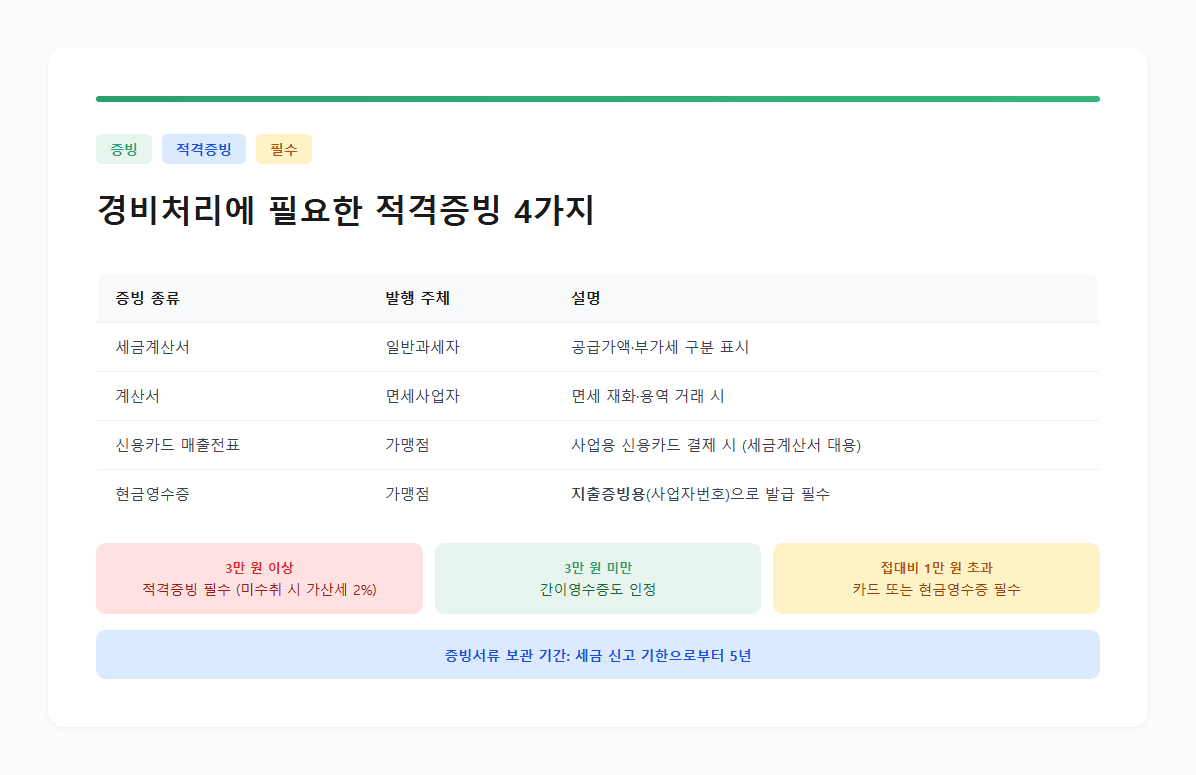Click the text 공급가액·부가세 구분 표시
Viewport: 1196px width, 775px height.
(x=660, y=347)
